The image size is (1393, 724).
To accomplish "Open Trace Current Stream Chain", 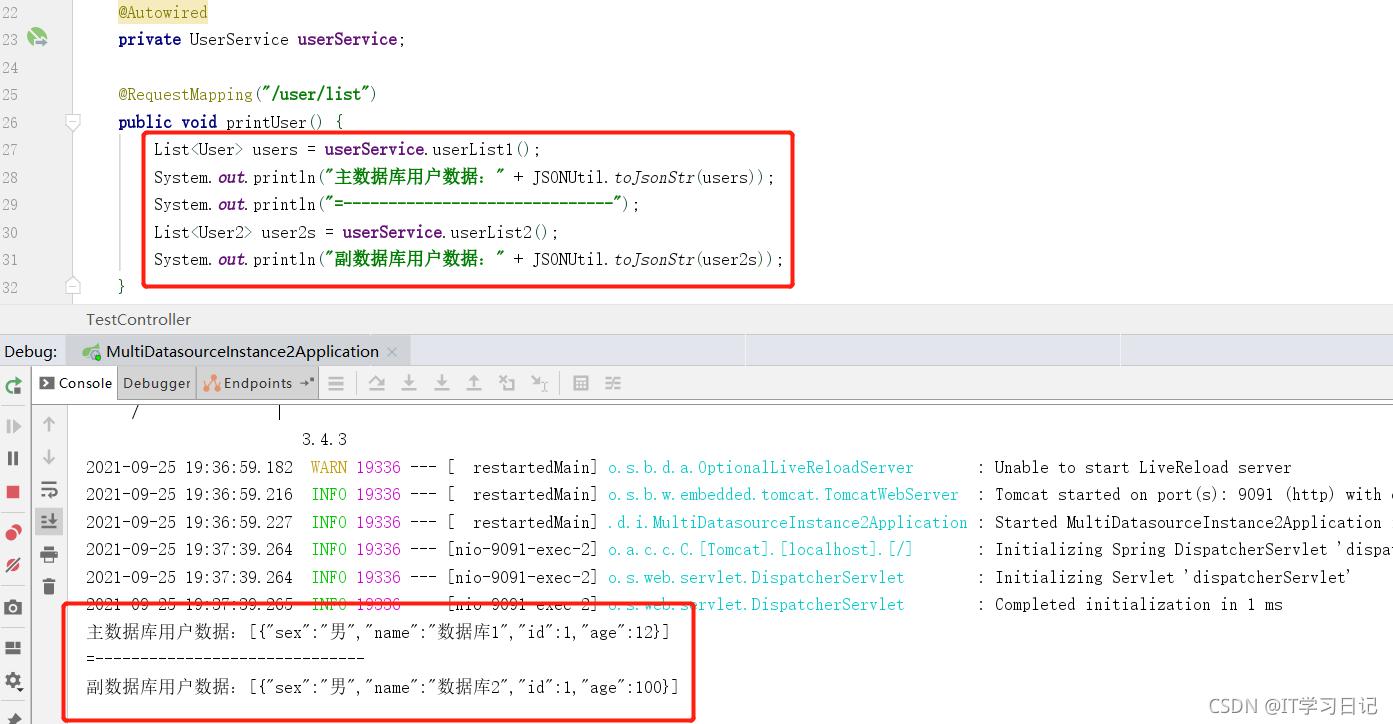I will [613, 383].
